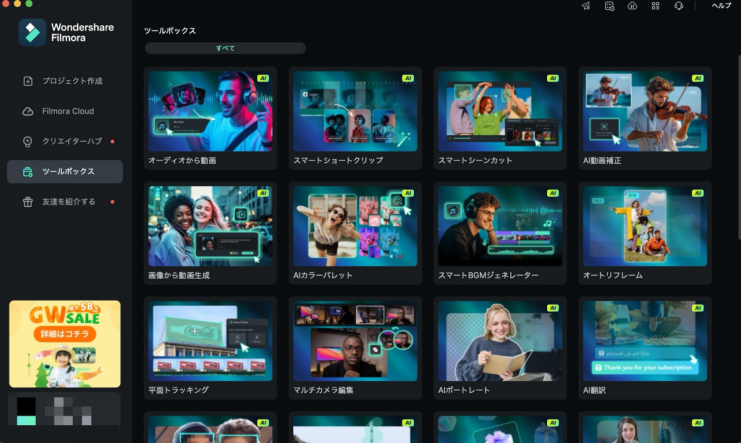Open the オートリフレーム tool card
The width and height of the screenshot is (742, 443).
click(x=645, y=233)
